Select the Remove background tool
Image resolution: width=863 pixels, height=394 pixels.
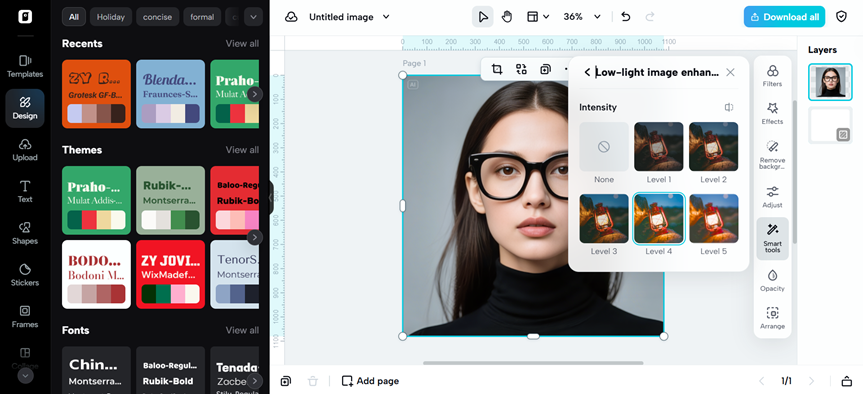point(772,154)
